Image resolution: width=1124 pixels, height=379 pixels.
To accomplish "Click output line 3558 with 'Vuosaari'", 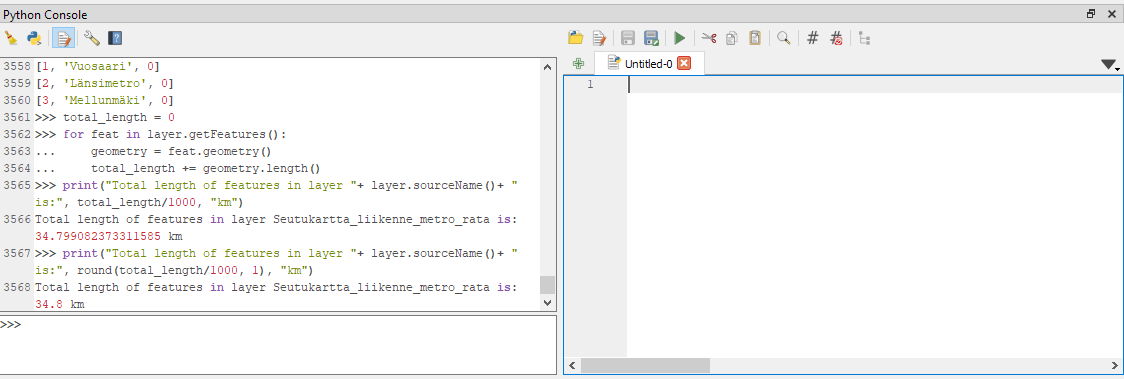I will point(97,66).
